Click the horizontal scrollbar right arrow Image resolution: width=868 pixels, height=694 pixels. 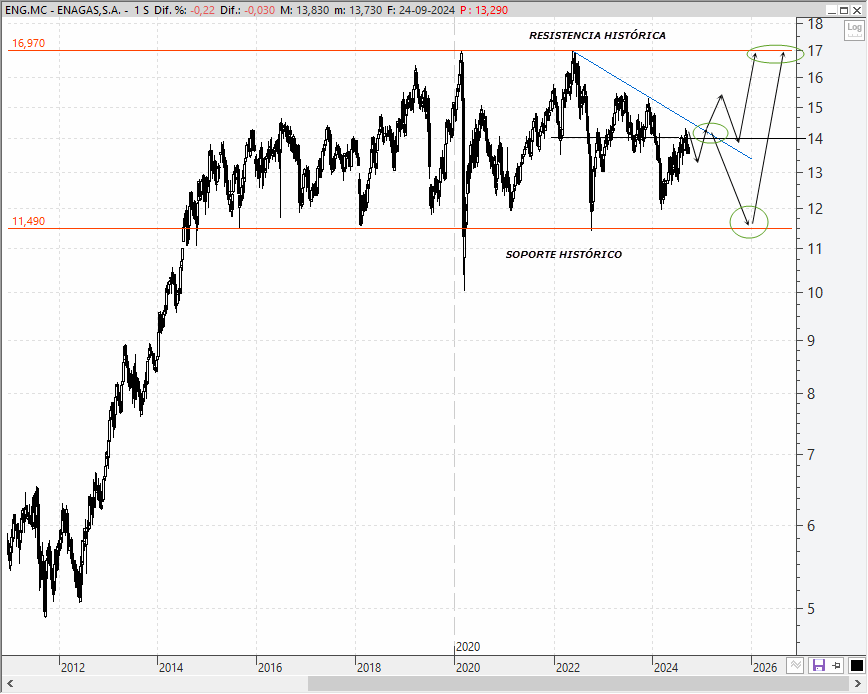click(x=858, y=683)
